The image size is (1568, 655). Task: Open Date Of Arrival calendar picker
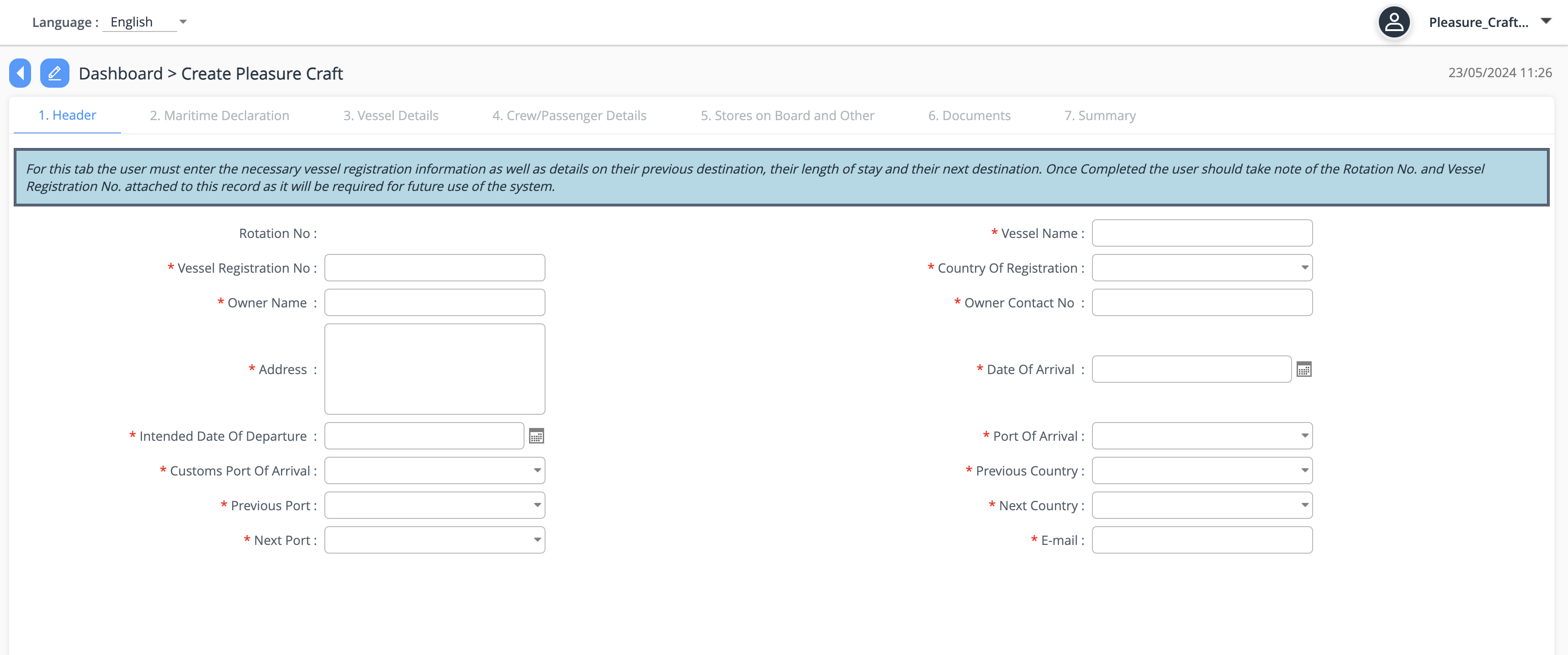pyautogui.click(x=1303, y=370)
